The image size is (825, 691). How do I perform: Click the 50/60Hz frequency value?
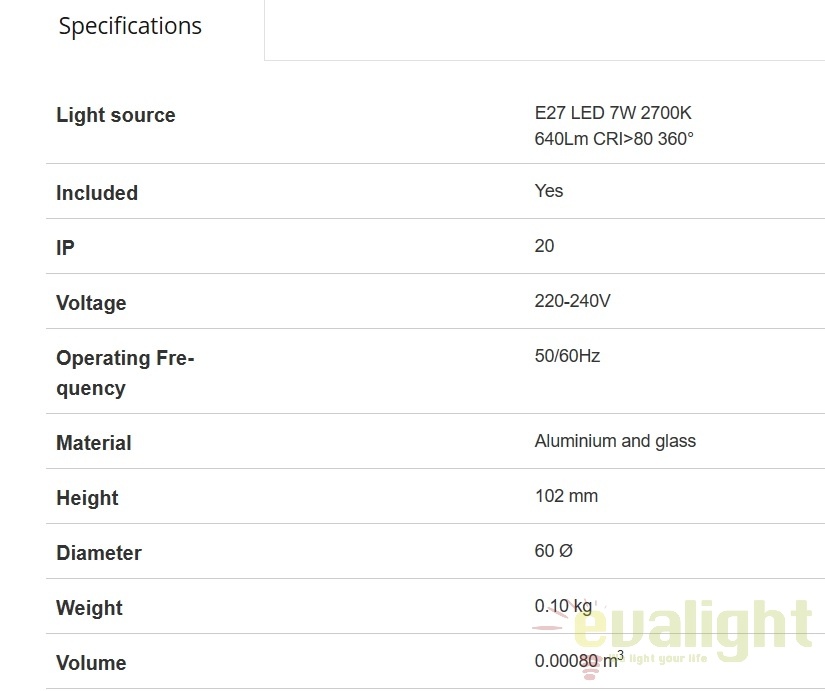click(x=567, y=356)
